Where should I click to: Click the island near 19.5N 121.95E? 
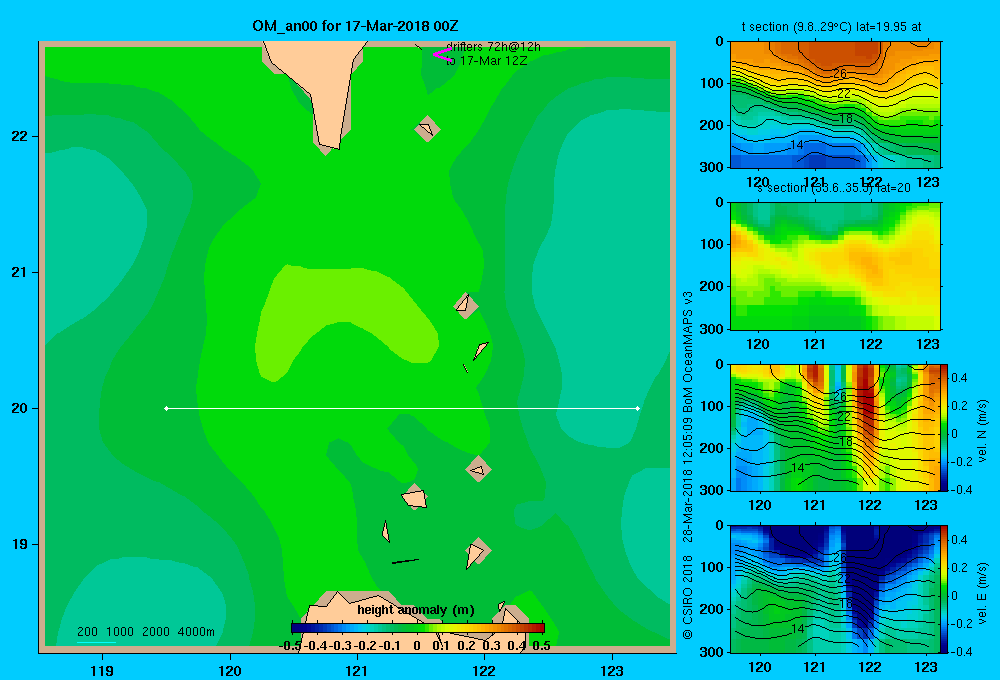pyautogui.click(x=478, y=469)
